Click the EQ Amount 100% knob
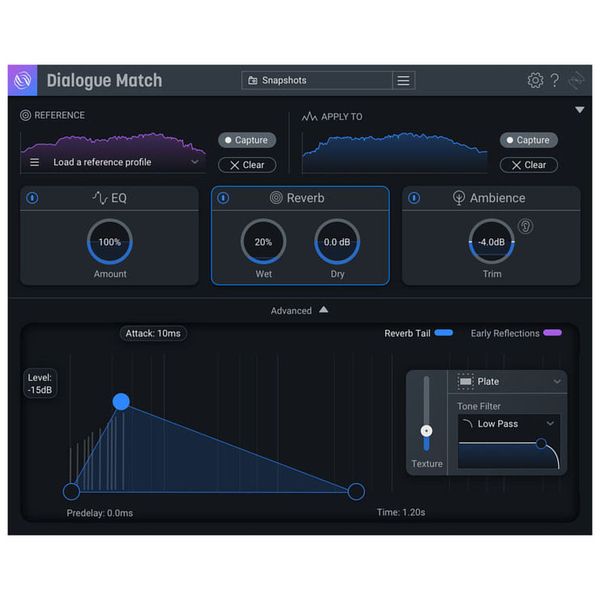 (110, 242)
